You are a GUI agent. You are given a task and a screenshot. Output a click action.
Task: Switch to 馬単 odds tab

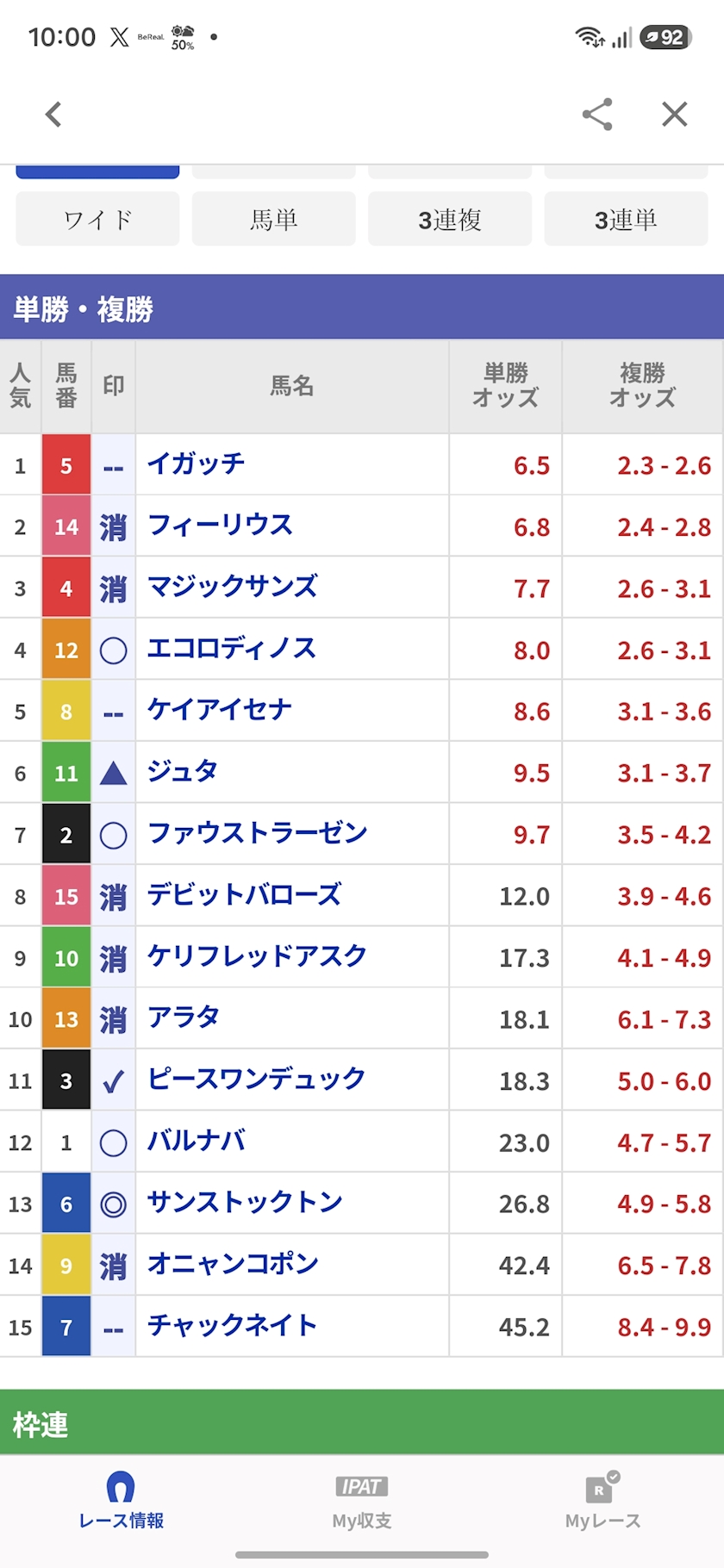[x=273, y=219]
